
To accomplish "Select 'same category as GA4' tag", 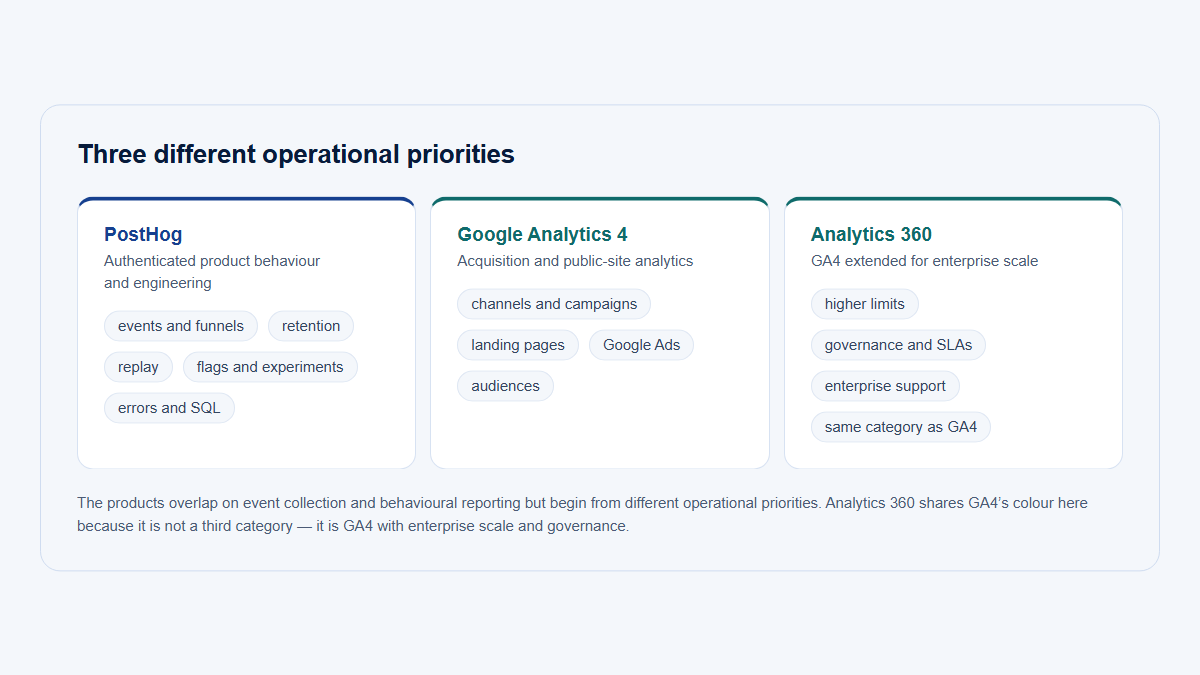I will 901,427.
